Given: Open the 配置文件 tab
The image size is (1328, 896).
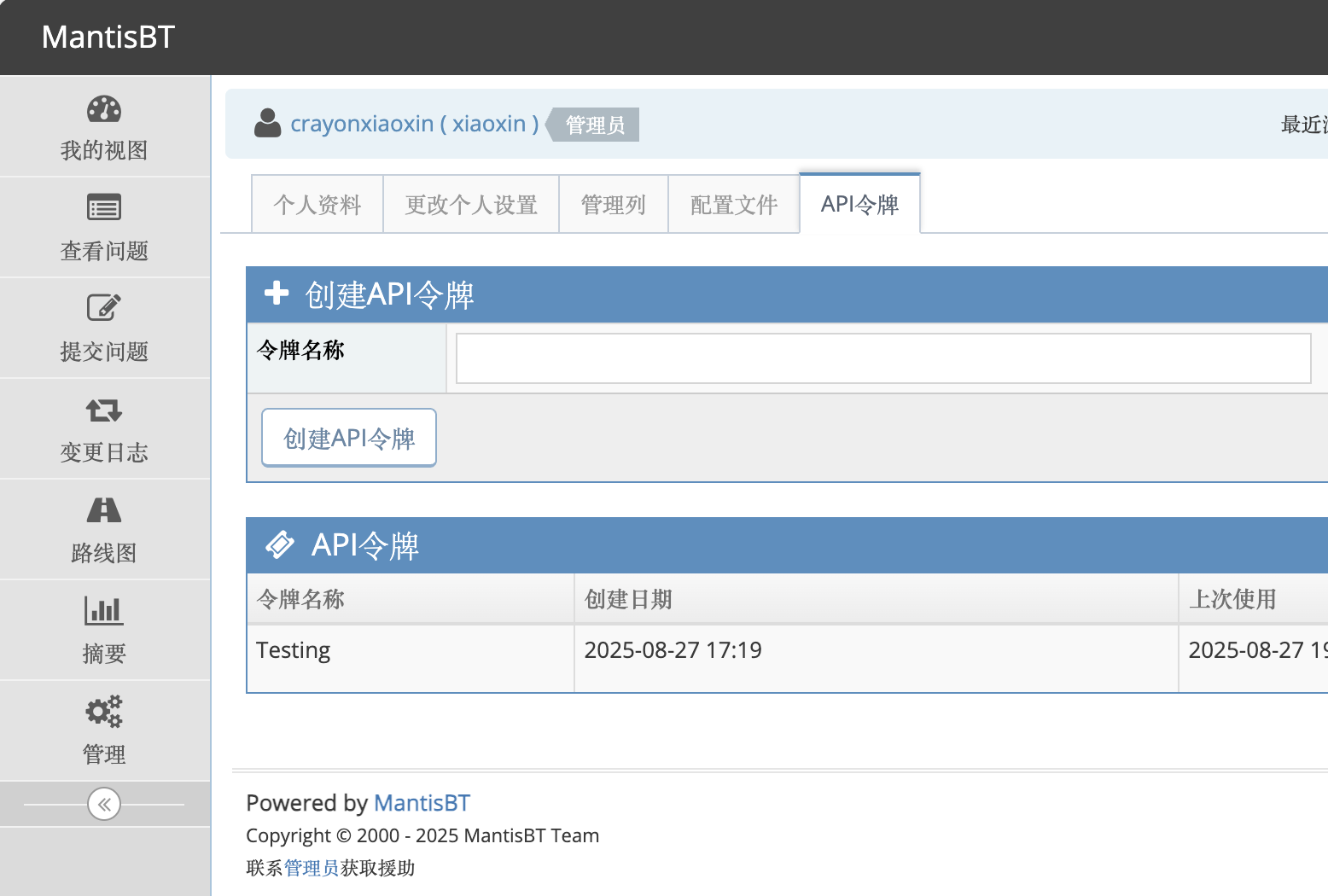Looking at the screenshot, I should [x=734, y=205].
